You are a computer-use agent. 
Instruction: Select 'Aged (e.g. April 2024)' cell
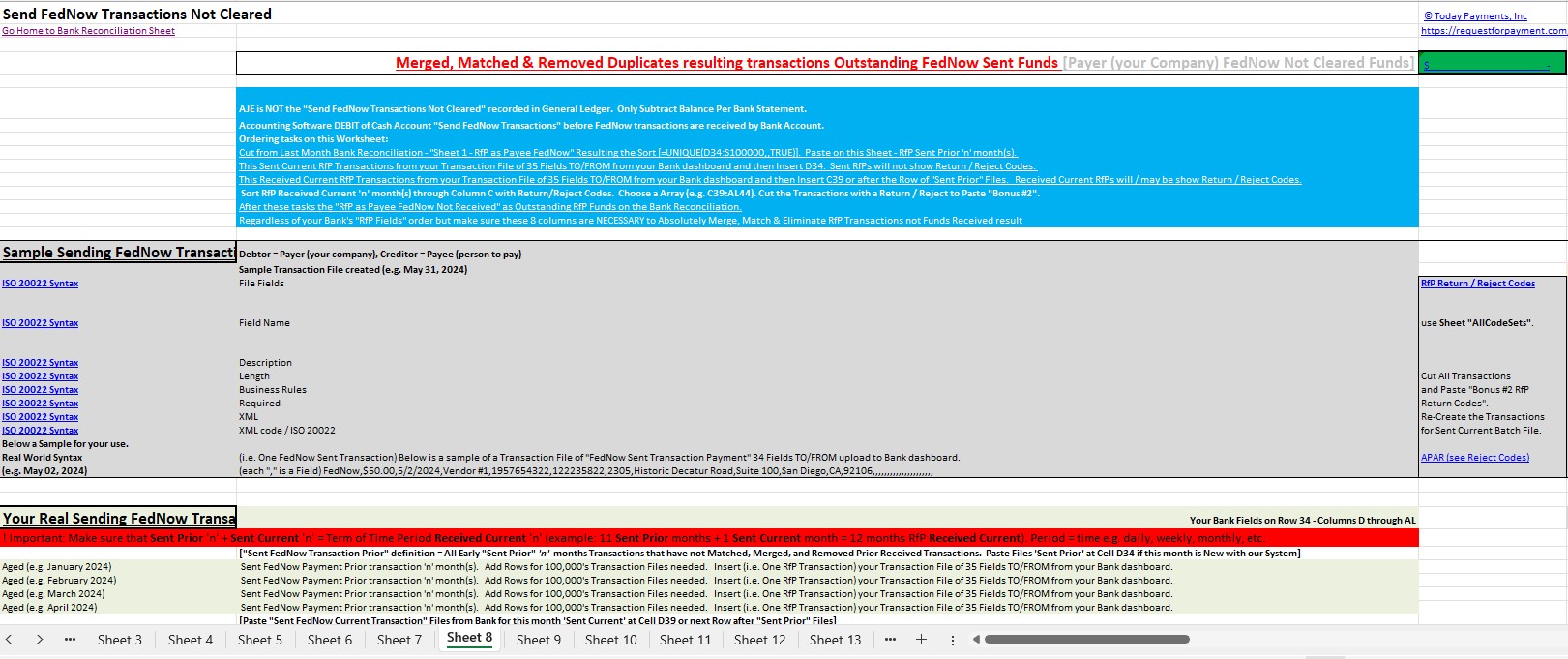[x=49, y=608]
